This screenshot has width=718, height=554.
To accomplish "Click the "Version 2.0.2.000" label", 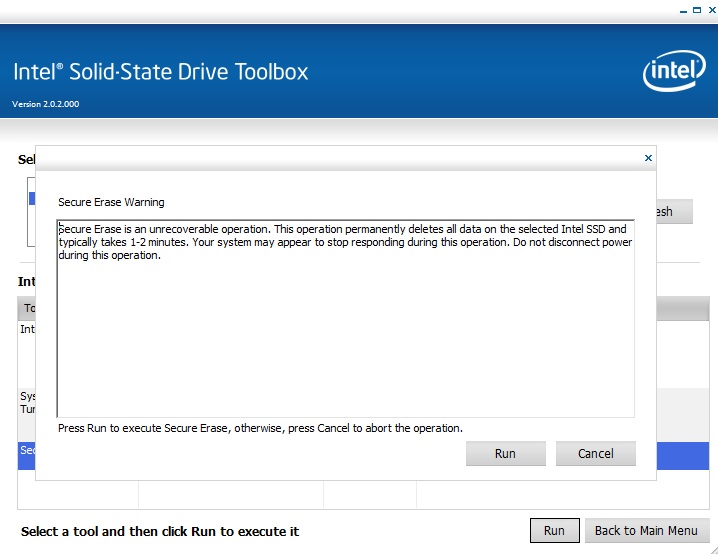I will pos(45,104).
